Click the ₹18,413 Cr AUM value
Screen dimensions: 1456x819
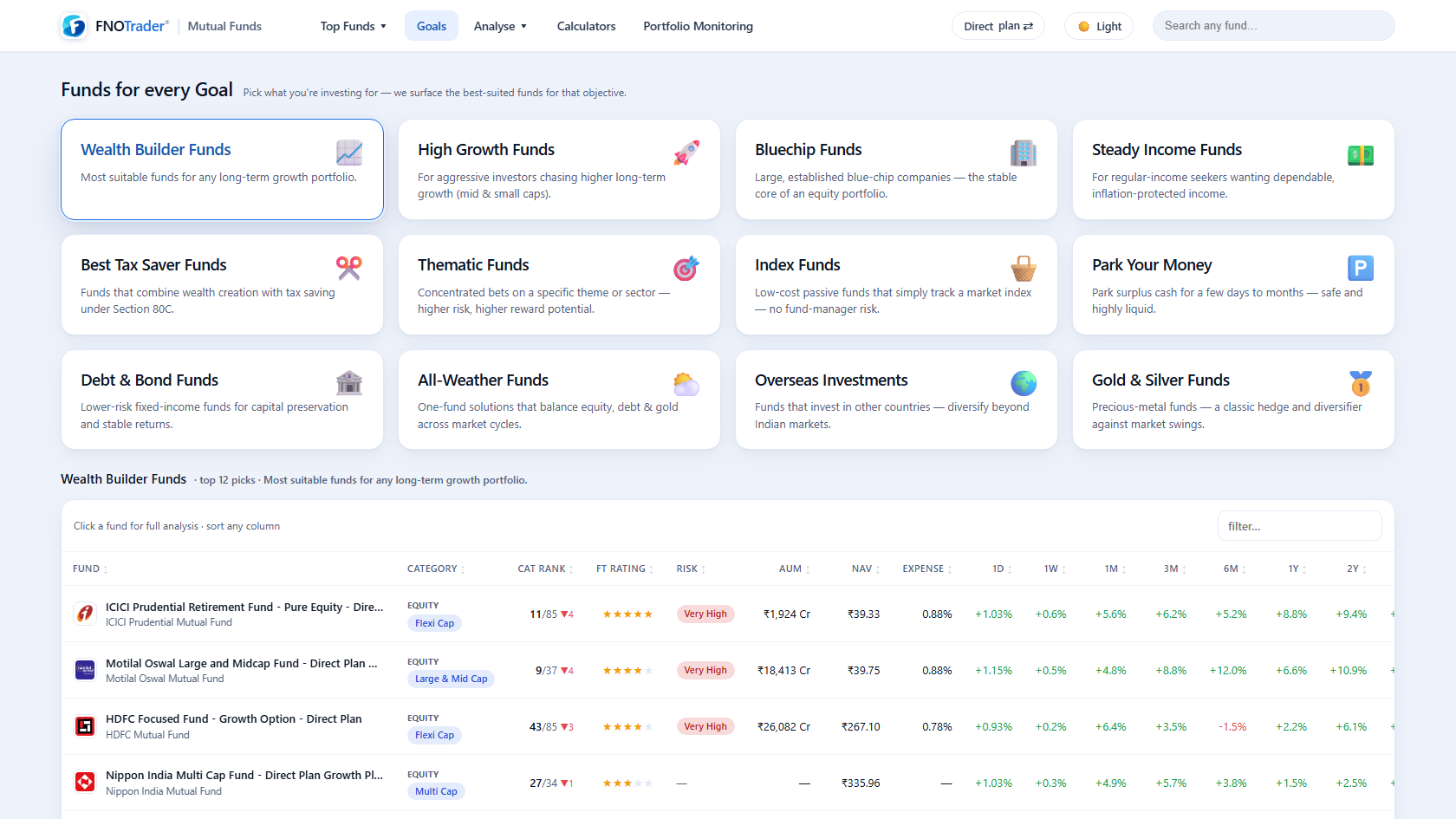click(x=783, y=671)
